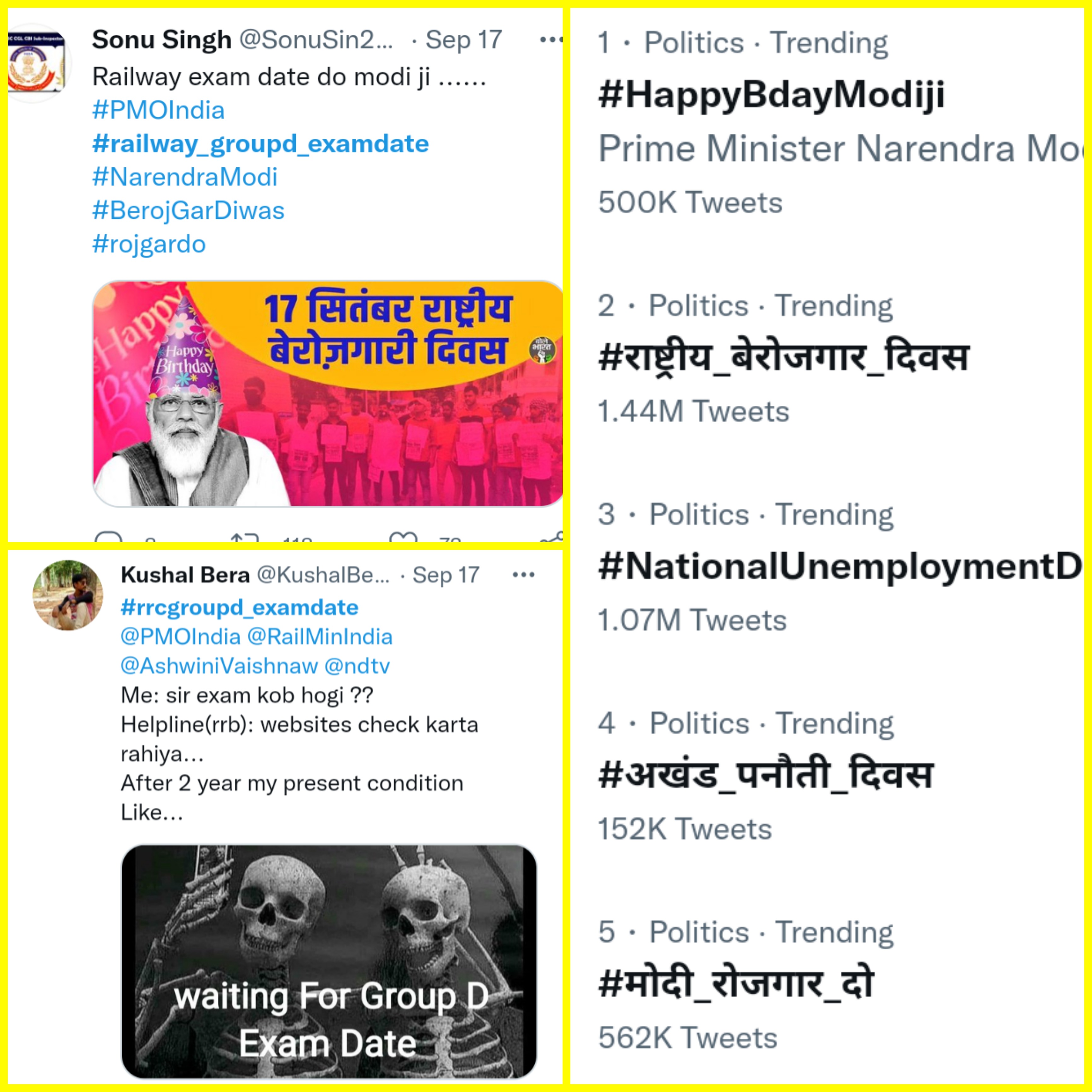Click retweet icon under Sonu Singh's tweet
1092x1092 pixels.
tap(245, 537)
